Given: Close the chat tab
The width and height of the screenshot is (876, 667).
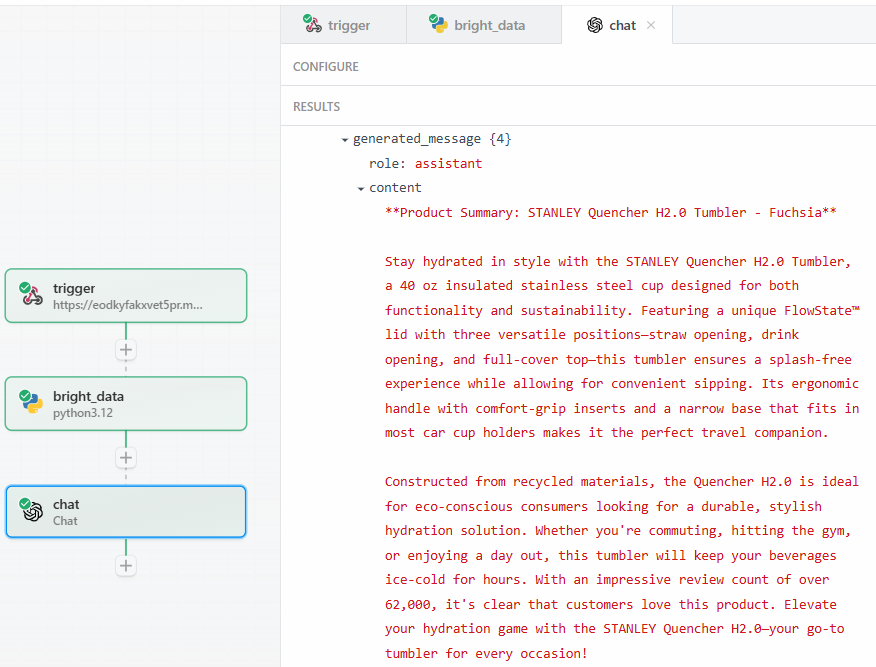Looking at the screenshot, I should (651, 25).
